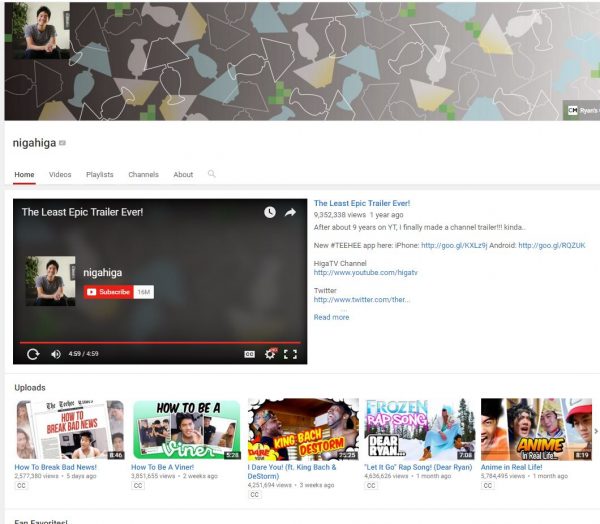Click the CC badge under How To Break Bad News

(x=21, y=486)
